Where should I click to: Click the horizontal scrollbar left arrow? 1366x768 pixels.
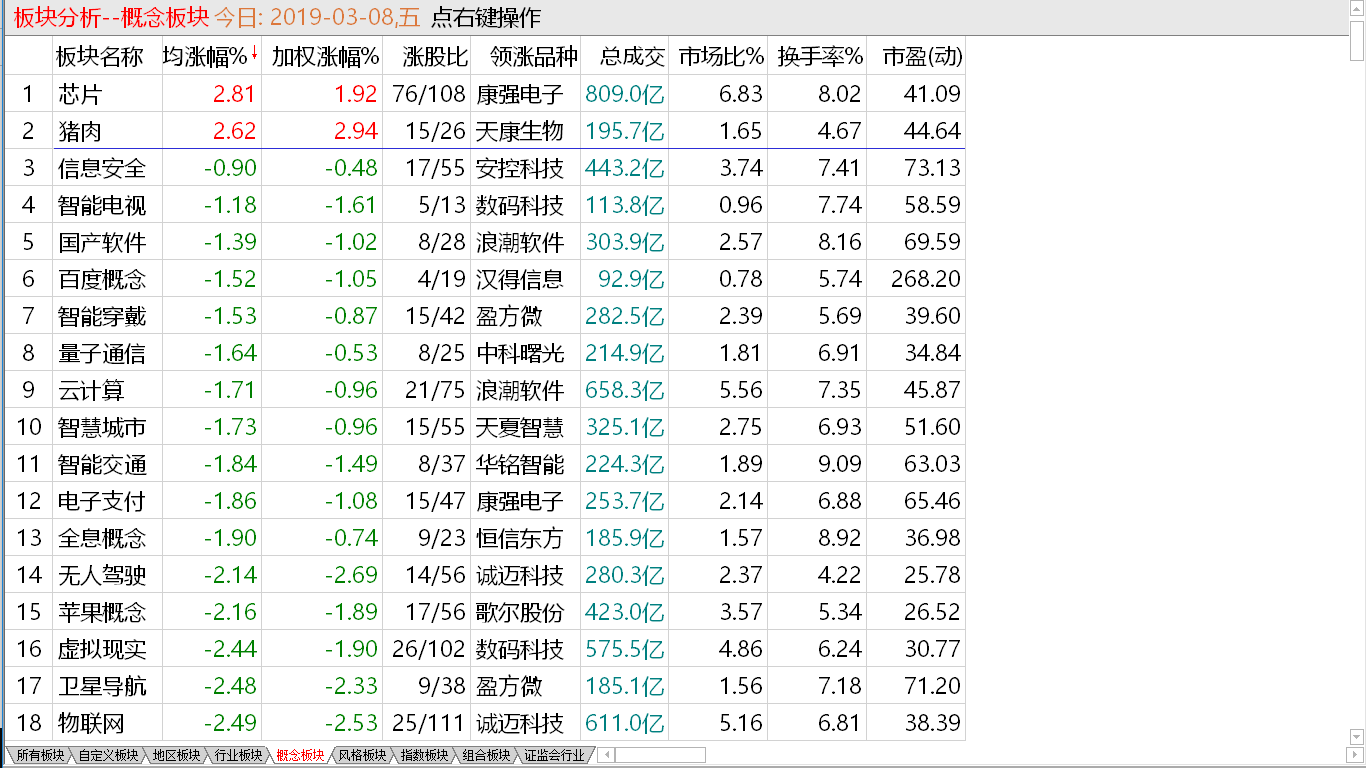pyautogui.click(x=607, y=755)
